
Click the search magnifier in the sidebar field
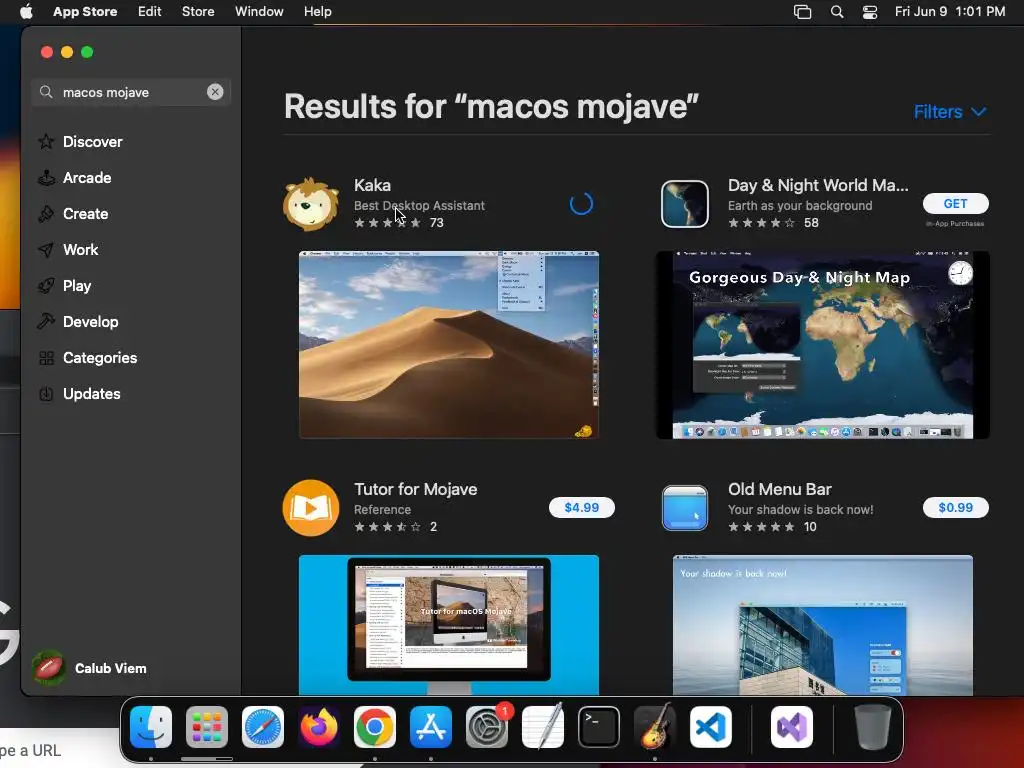[x=46, y=92]
